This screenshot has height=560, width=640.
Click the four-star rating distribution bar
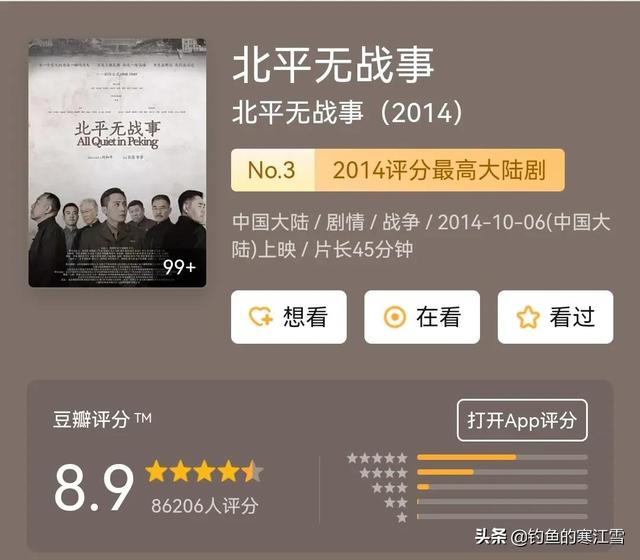[x=502, y=472]
